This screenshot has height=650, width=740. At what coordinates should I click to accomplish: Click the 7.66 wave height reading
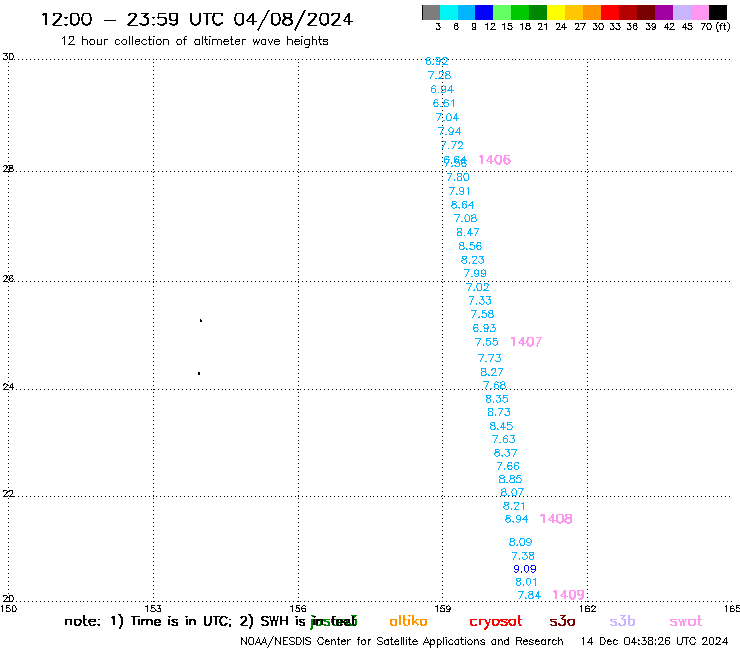click(x=508, y=466)
